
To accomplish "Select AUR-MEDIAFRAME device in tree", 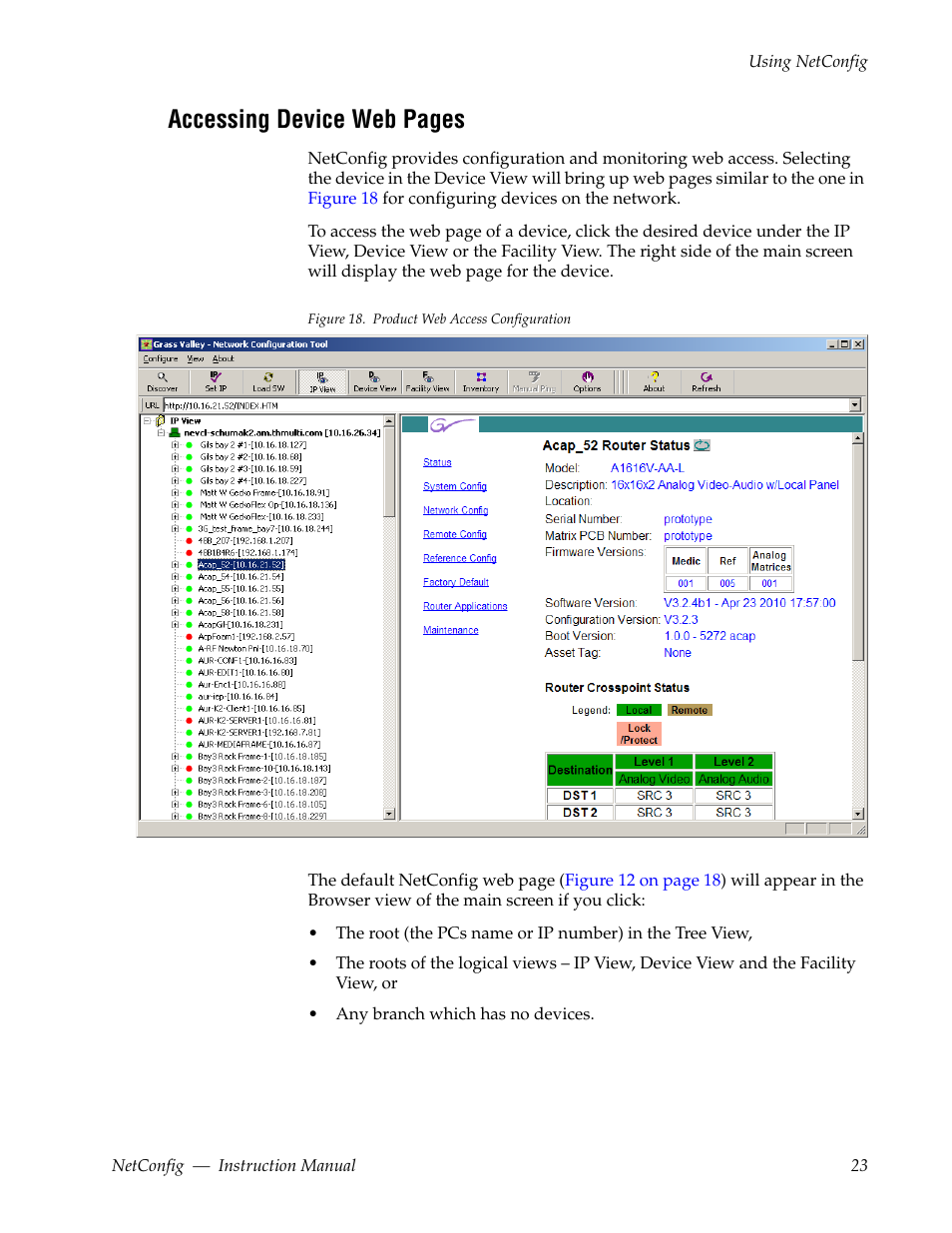I will click(x=258, y=745).
